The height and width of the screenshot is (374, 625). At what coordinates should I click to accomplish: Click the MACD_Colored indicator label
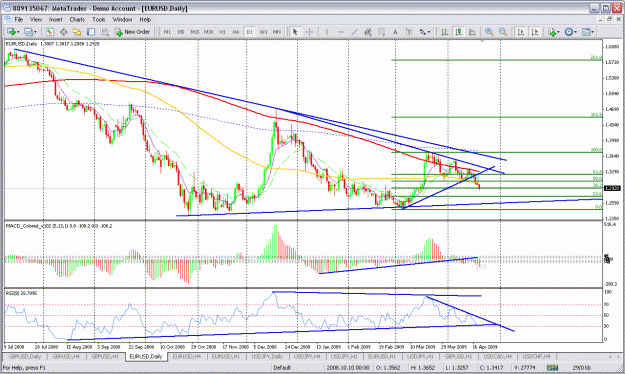[x=59, y=226]
